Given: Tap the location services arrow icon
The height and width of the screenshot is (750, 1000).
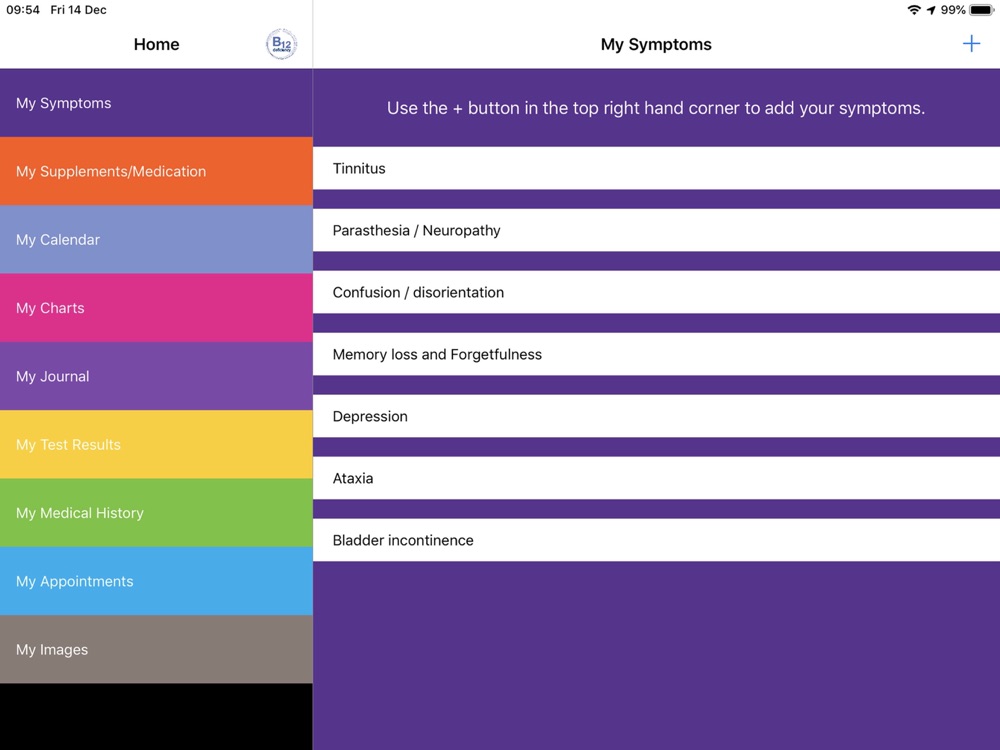Looking at the screenshot, I should point(931,10).
